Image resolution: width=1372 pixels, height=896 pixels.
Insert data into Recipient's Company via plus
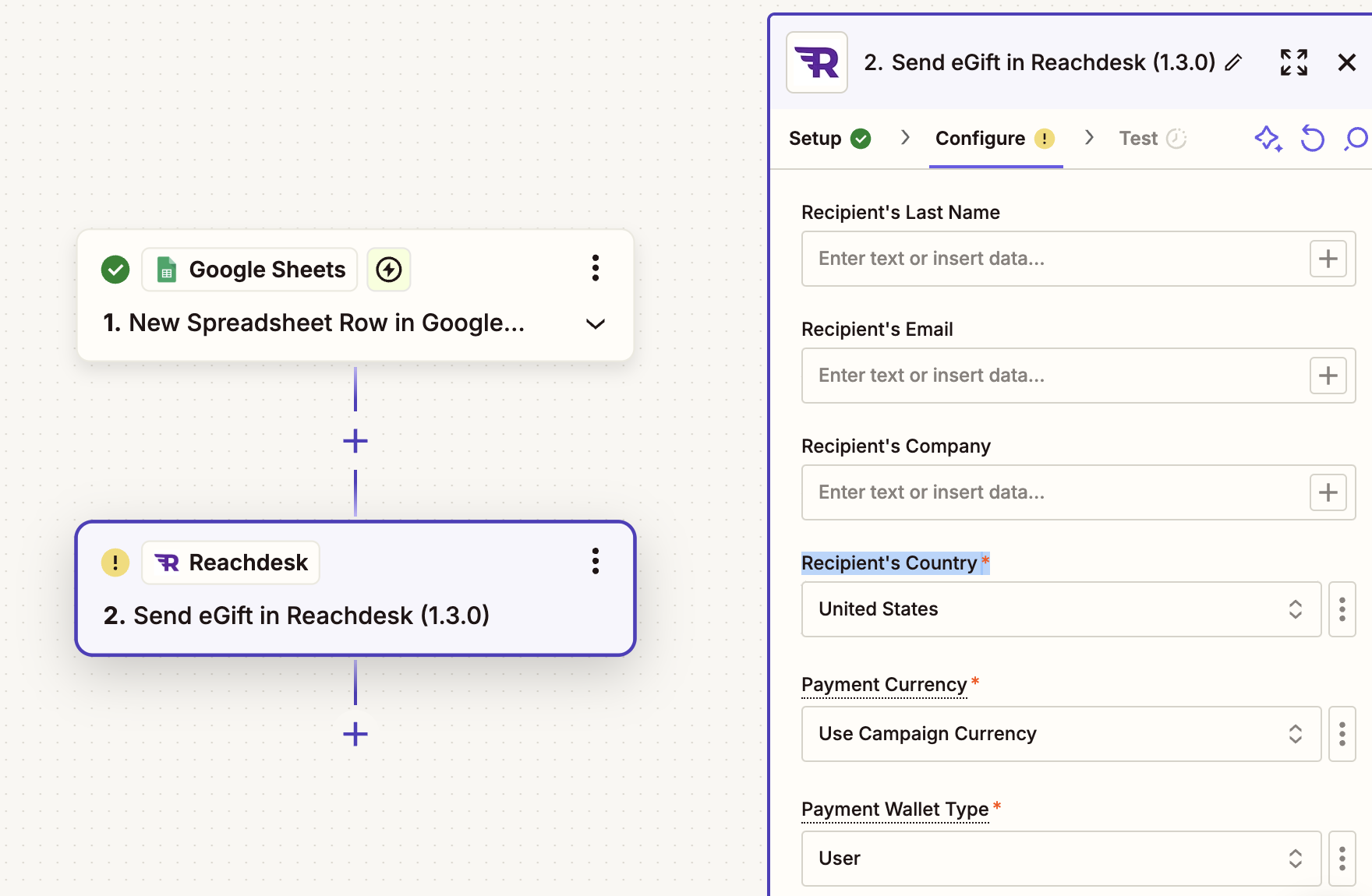[x=1328, y=492]
